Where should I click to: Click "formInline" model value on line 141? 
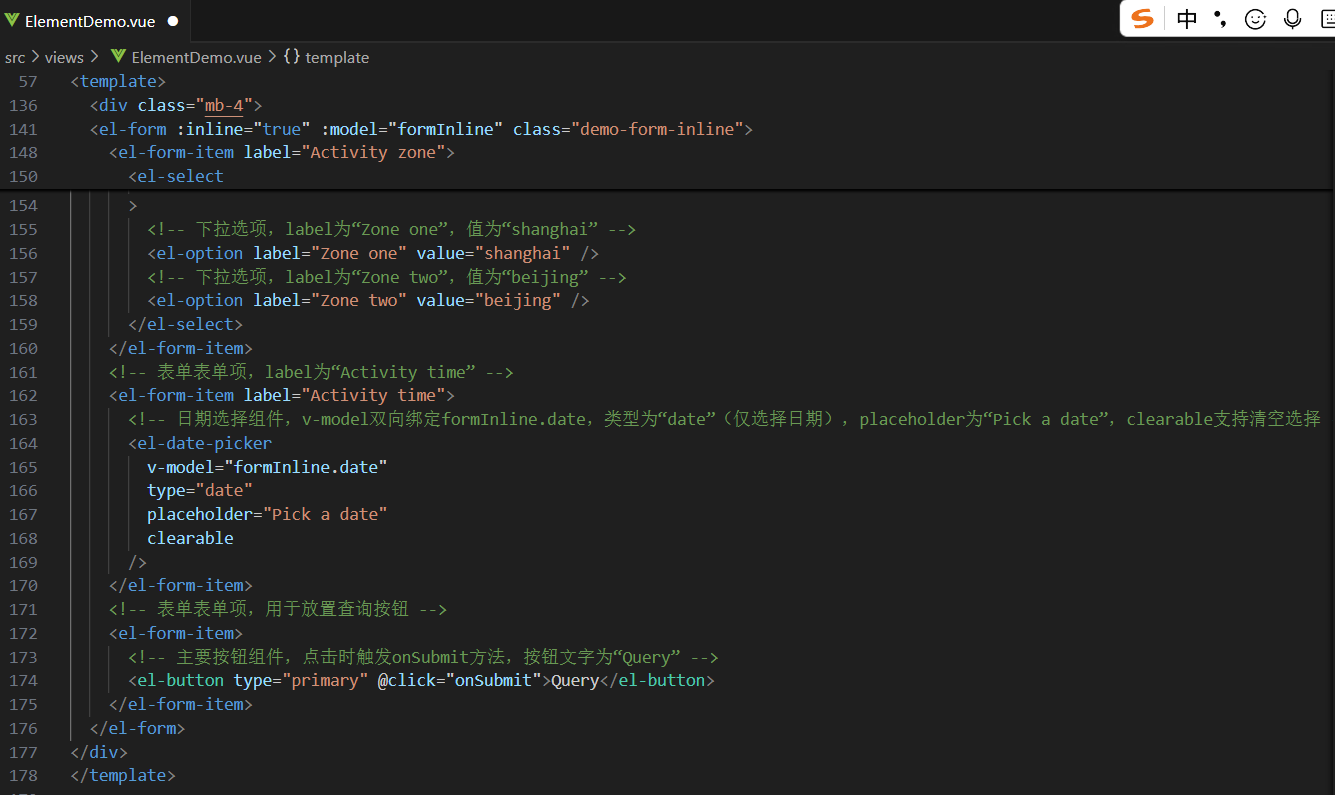446,129
